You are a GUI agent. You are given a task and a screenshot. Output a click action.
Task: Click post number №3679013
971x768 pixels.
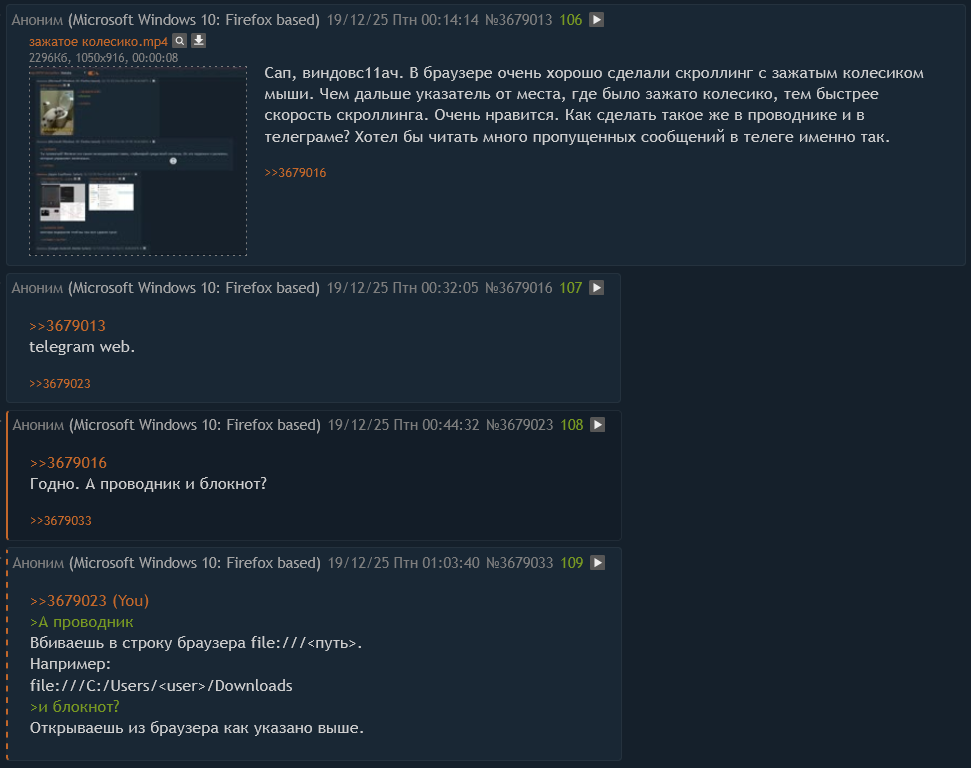pos(518,20)
